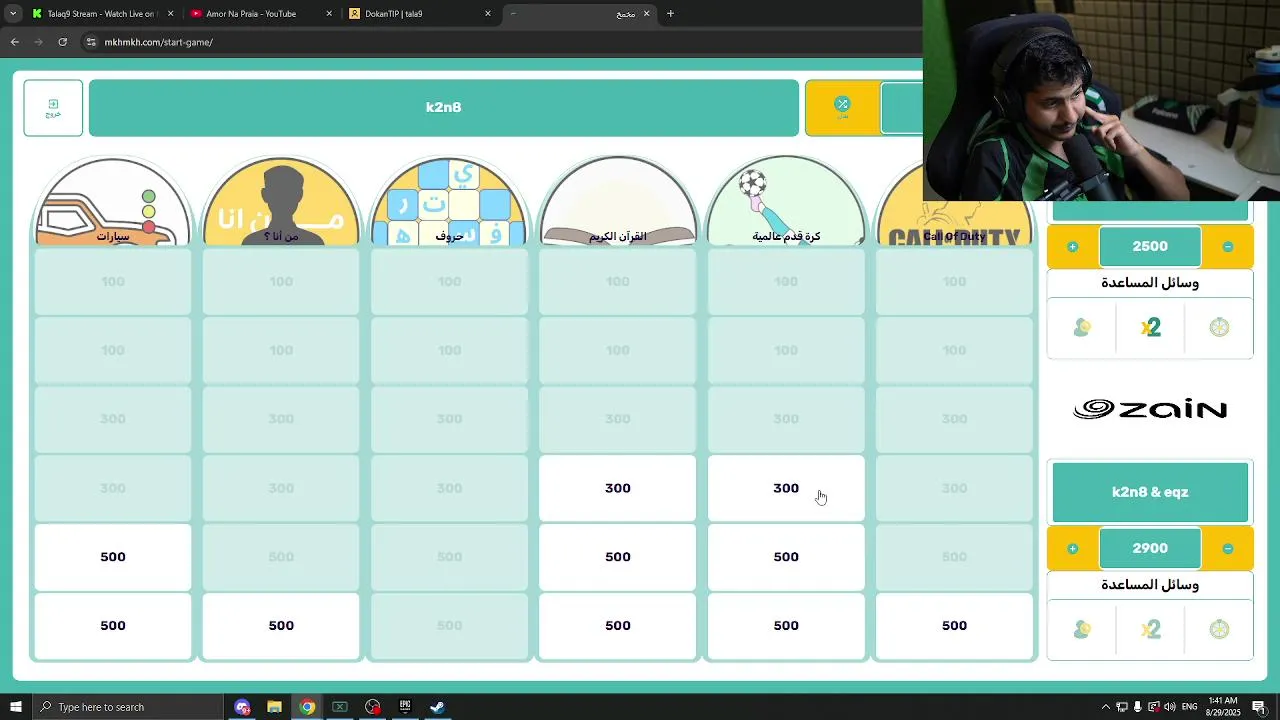Open the Windows Start menu

click(x=15, y=707)
